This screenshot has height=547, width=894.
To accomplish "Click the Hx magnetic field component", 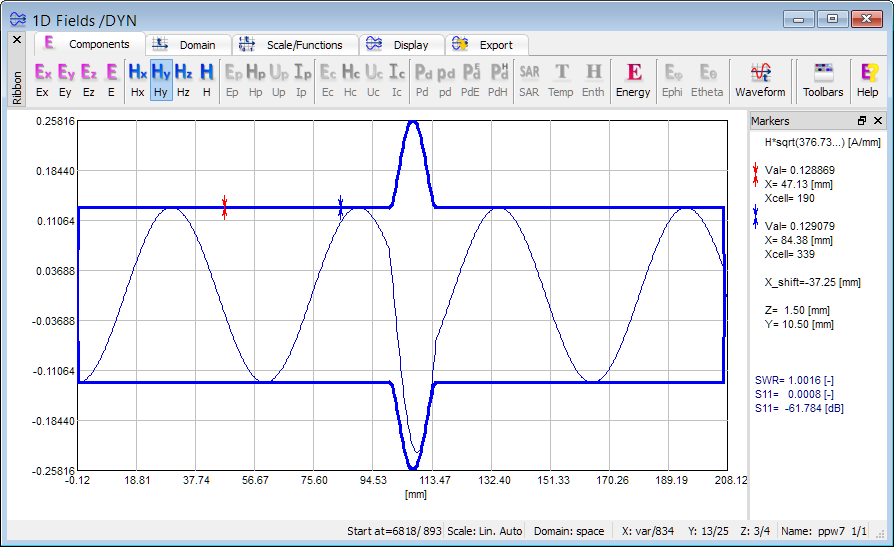I will (x=138, y=79).
